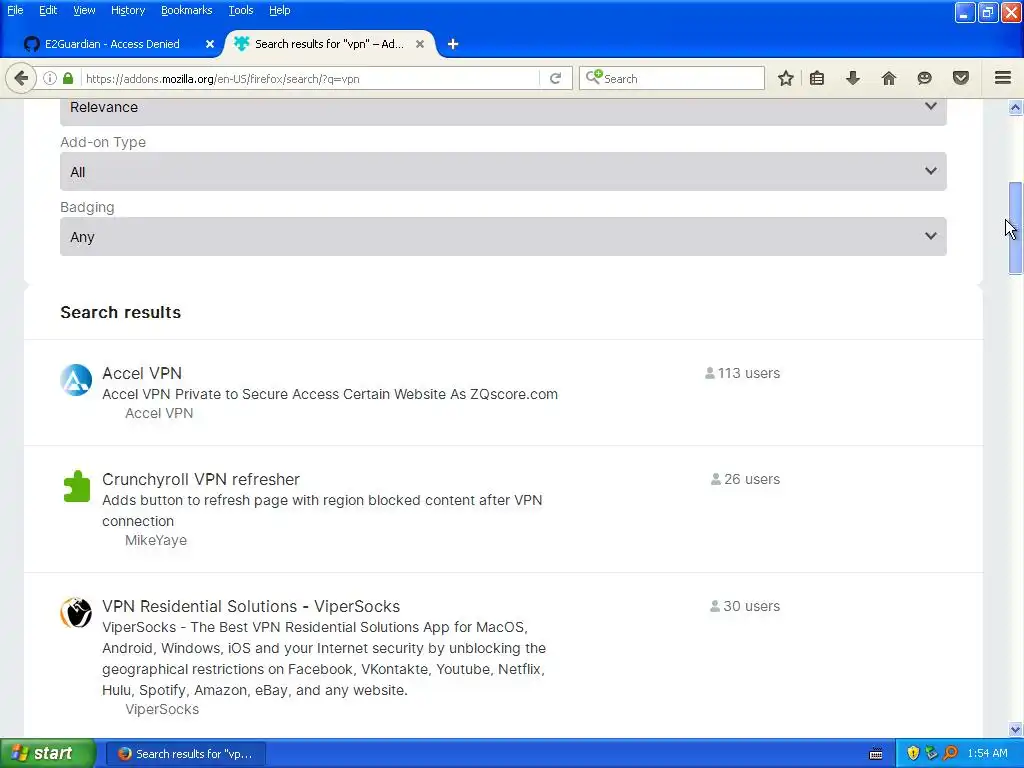Click the Search results heading

(x=120, y=312)
